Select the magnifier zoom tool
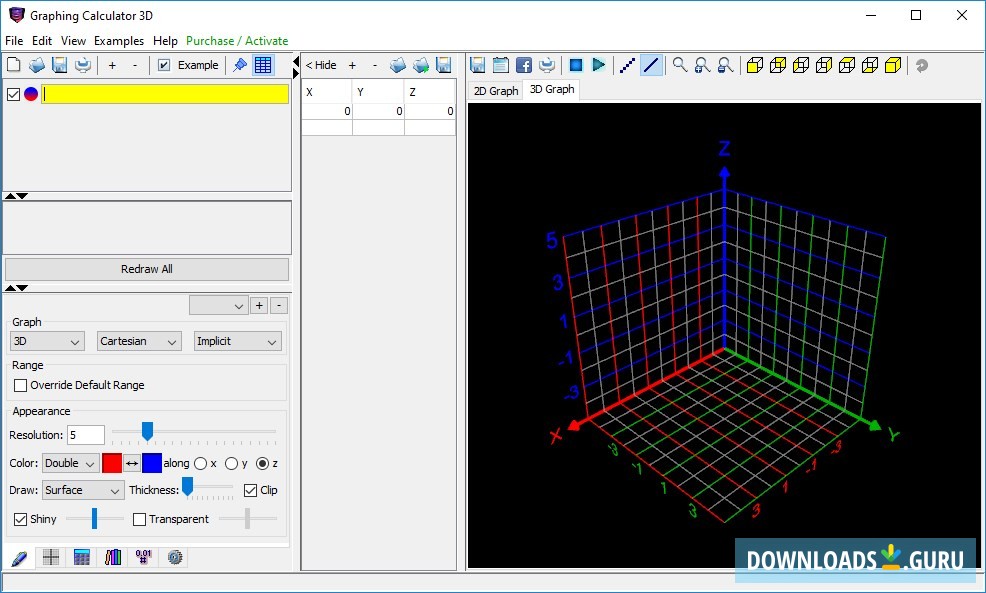 click(x=680, y=65)
